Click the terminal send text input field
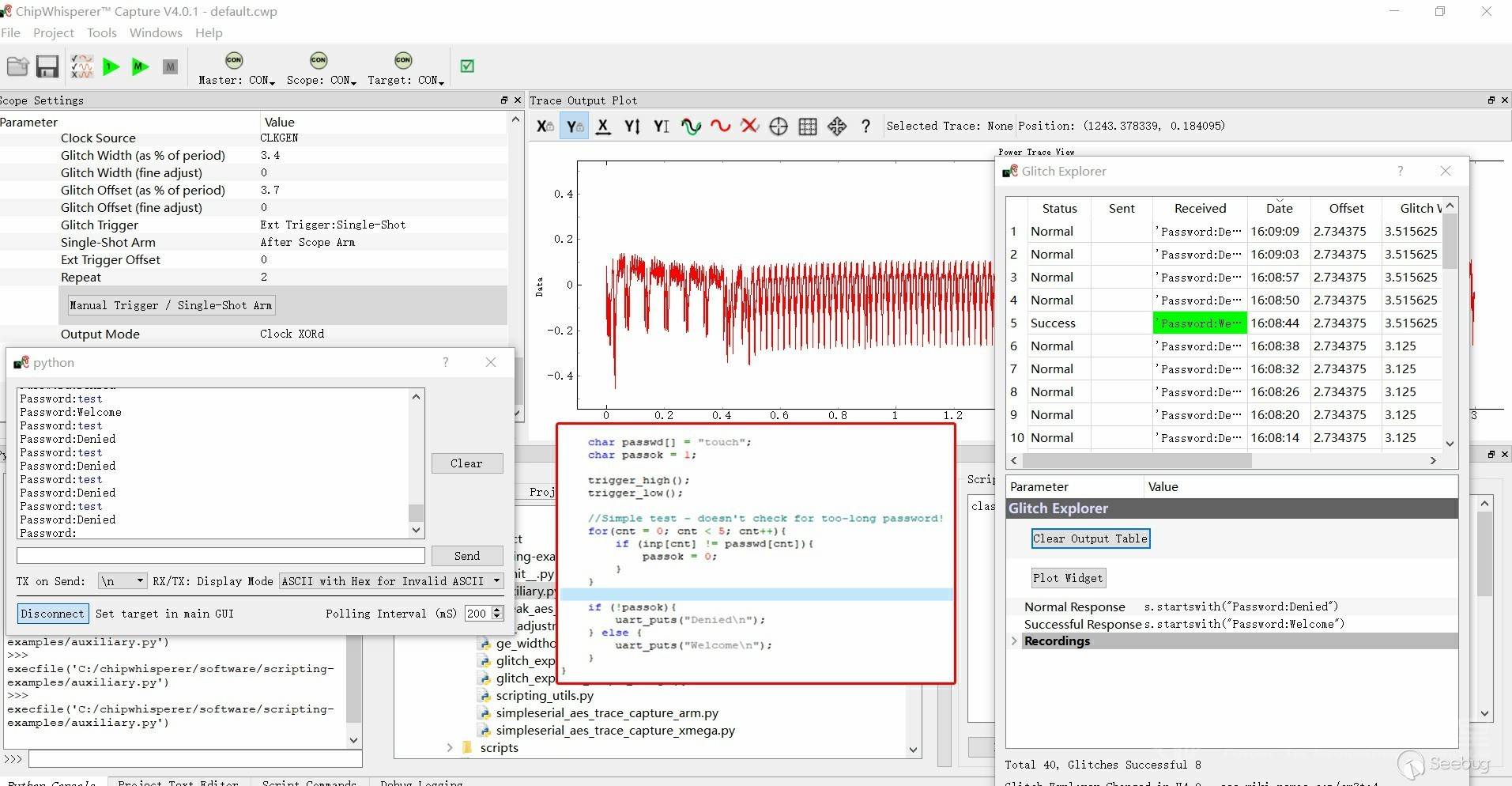 221,556
